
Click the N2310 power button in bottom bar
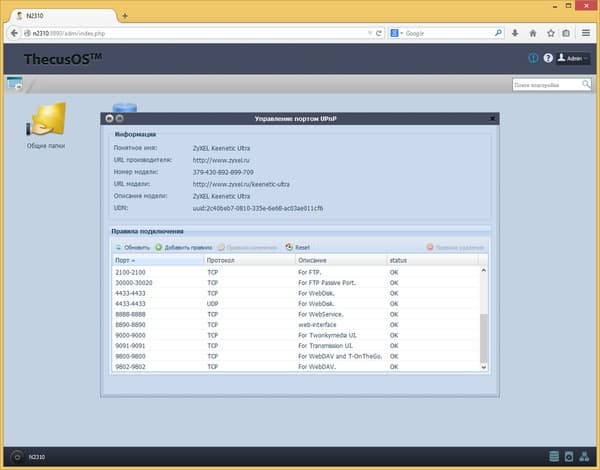coord(17,457)
